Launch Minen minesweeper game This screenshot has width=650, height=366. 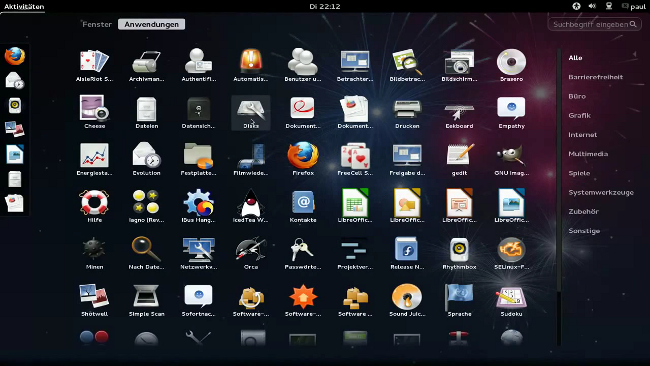pyautogui.click(x=95, y=253)
